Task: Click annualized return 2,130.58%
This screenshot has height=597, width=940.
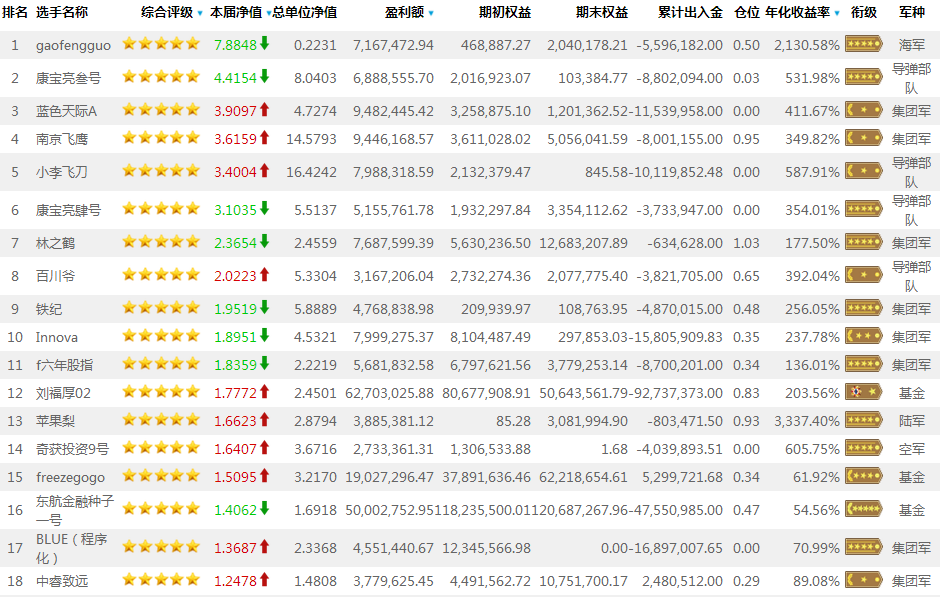Action: [807, 45]
